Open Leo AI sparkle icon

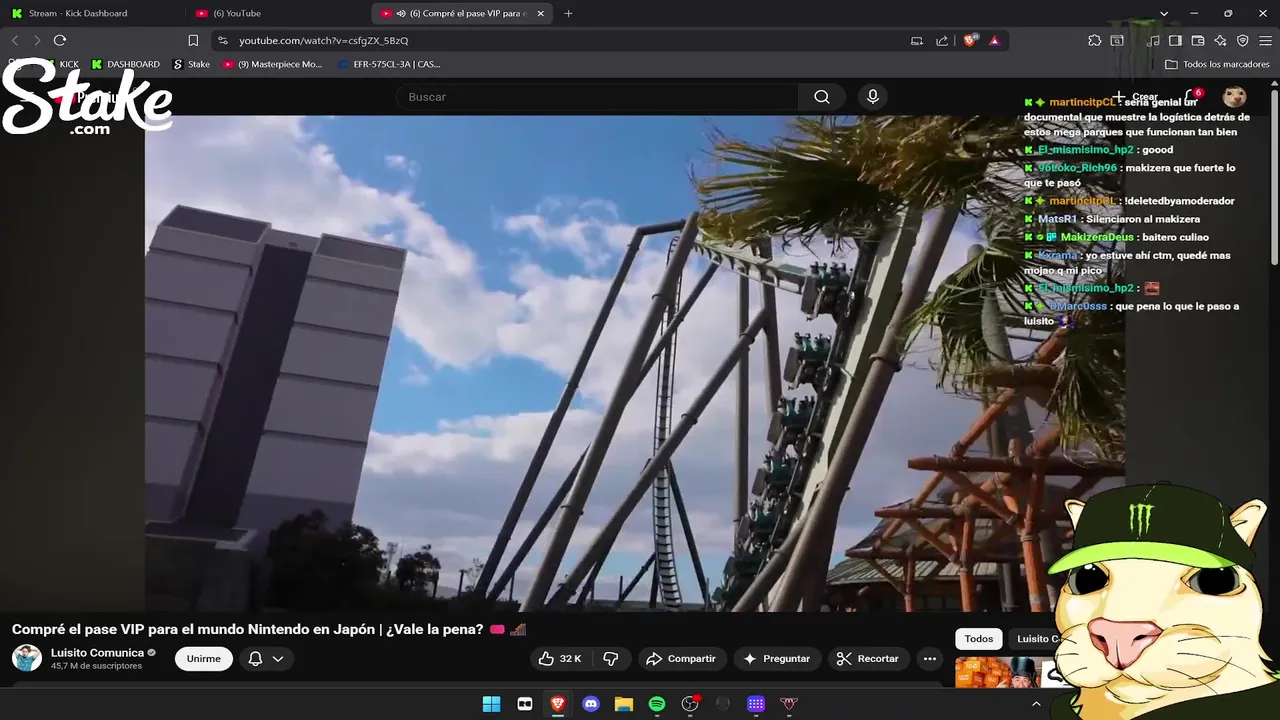pyautogui.click(x=1220, y=41)
